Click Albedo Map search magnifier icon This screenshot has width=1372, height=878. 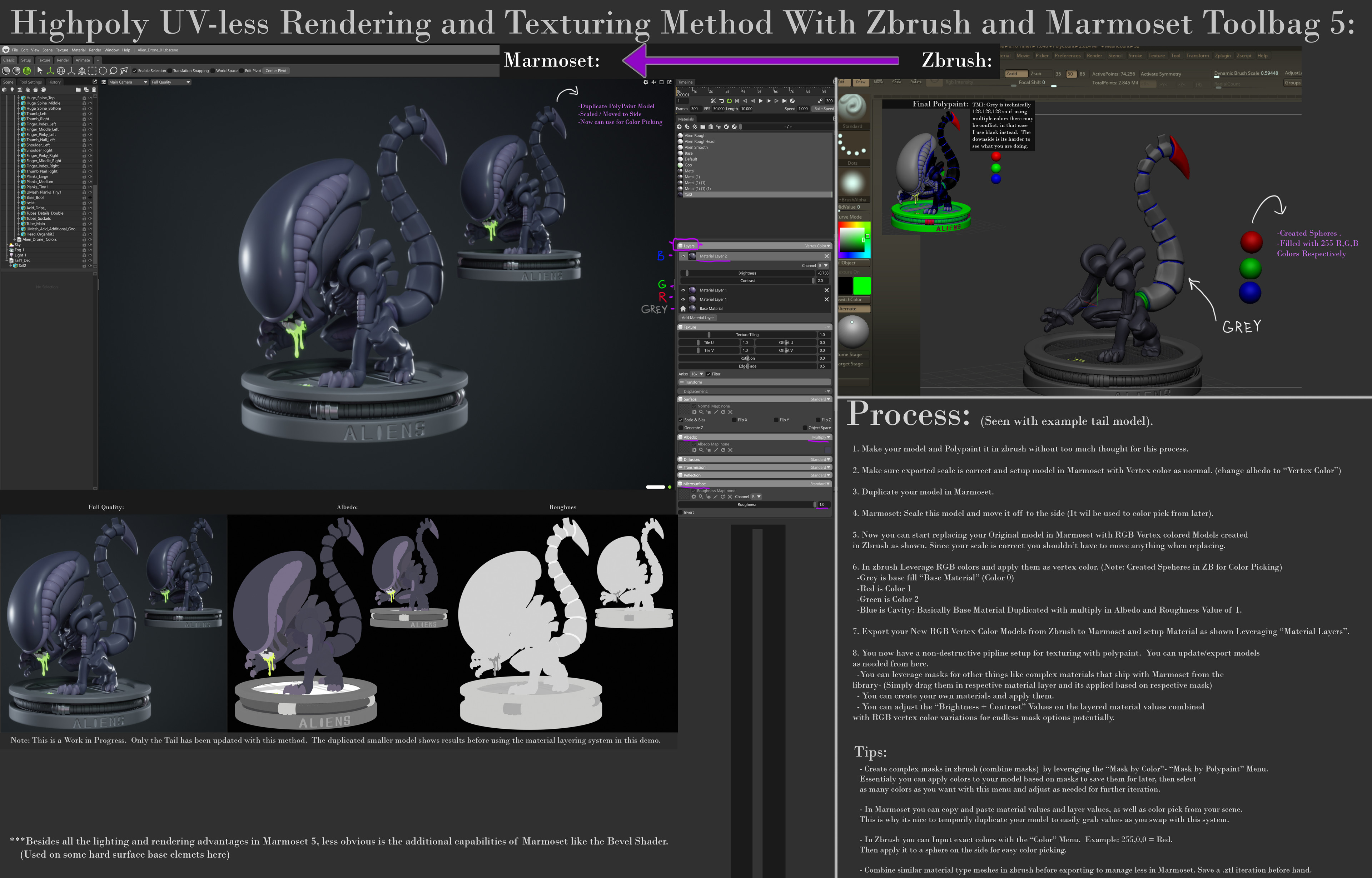pyautogui.click(x=701, y=450)
